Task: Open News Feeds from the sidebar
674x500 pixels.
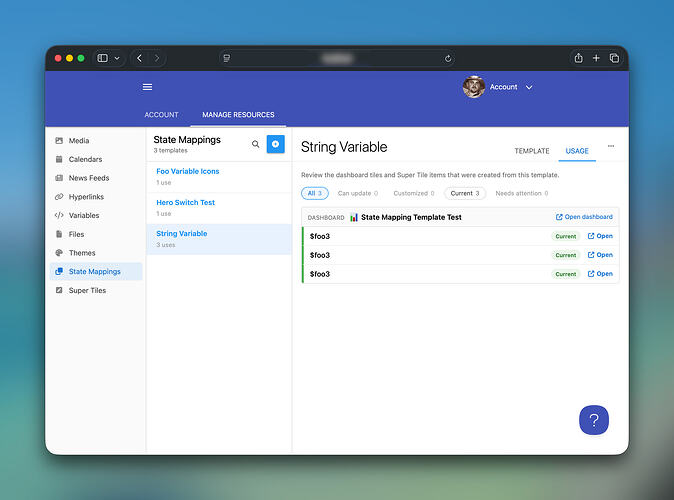Action: click(x=96, y=178)
